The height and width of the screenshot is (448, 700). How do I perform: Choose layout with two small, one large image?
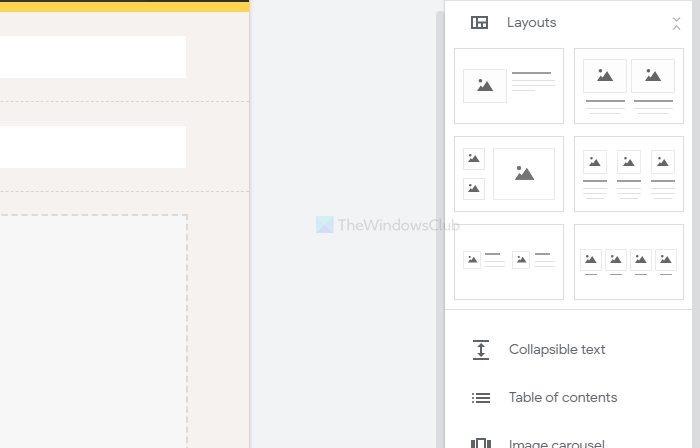tap(509, 174)
